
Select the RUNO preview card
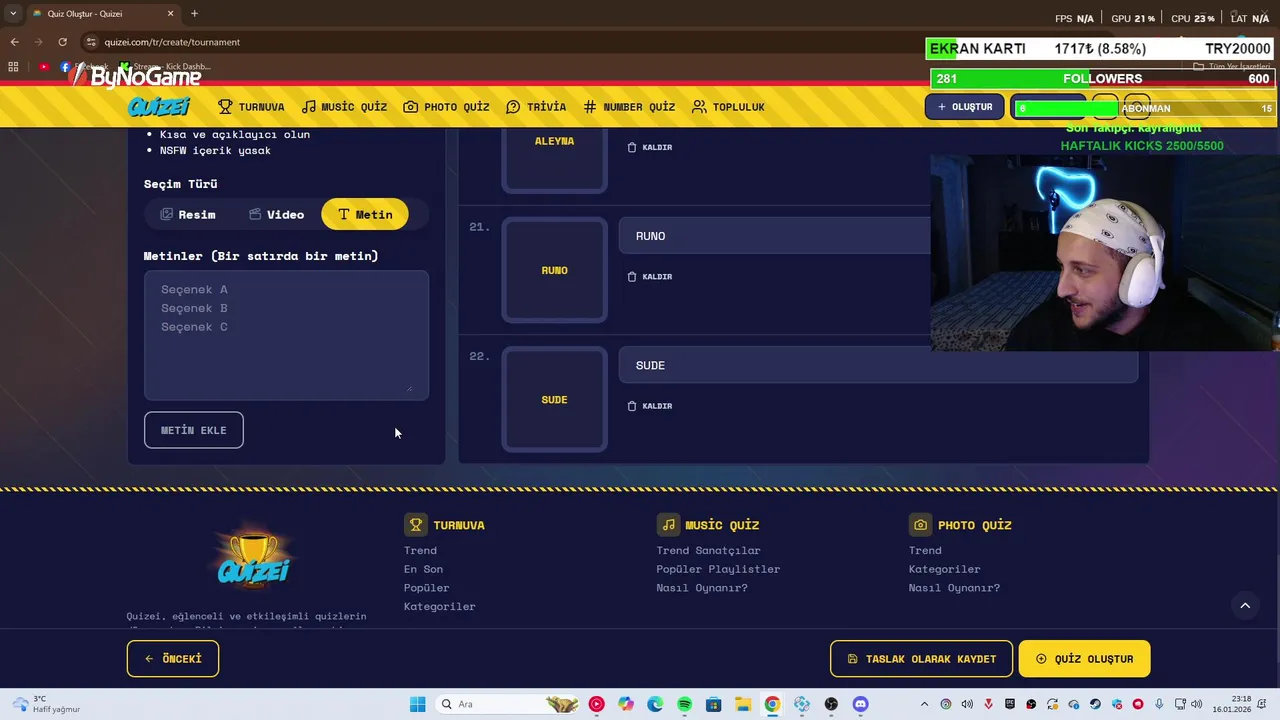[x=554, y=270]
